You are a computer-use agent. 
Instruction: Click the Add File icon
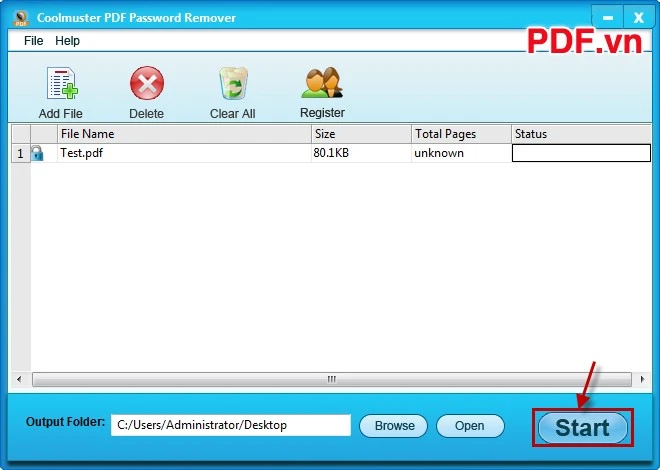pyautogui.click(x=62, y=83)
